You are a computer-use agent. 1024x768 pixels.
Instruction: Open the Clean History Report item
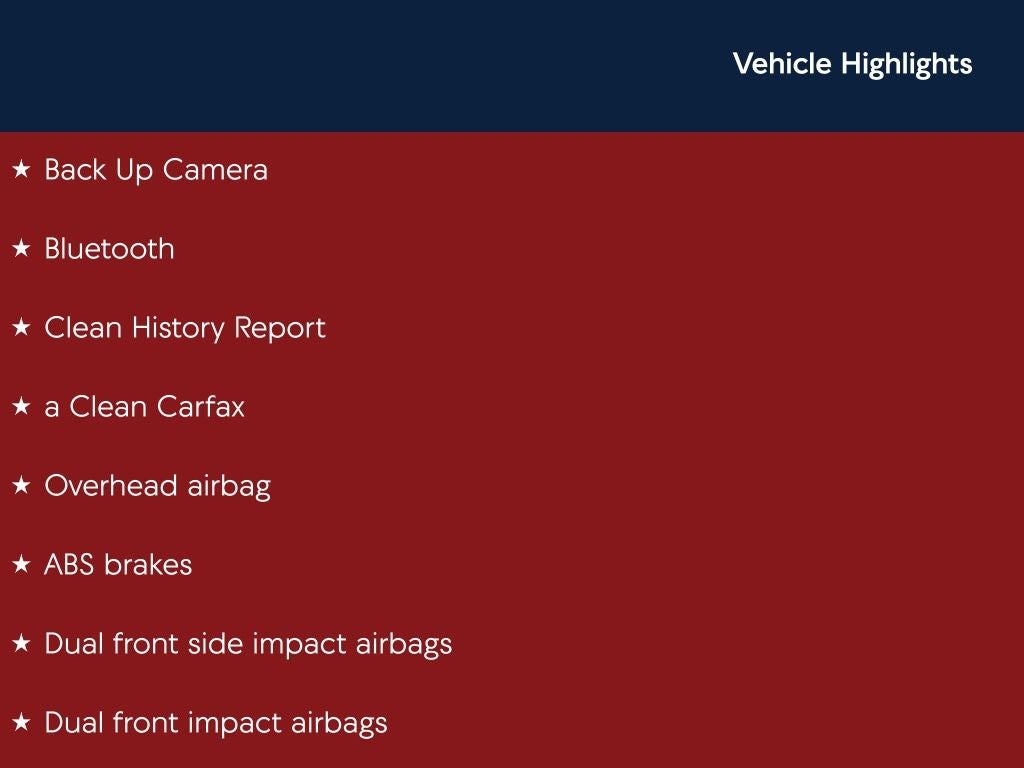[185, 328]
